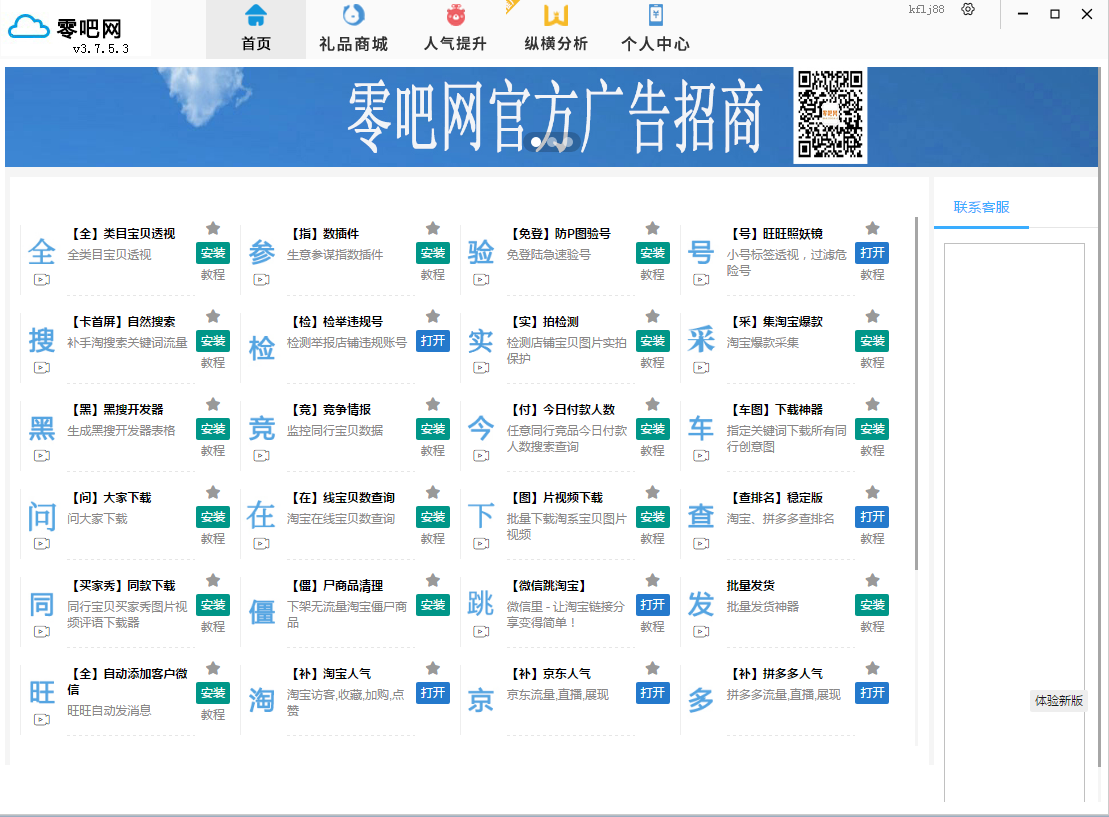Click the 僵 icon for 尸商品清理
Viewport: 1109px width, 817px height.
point(262,612)
